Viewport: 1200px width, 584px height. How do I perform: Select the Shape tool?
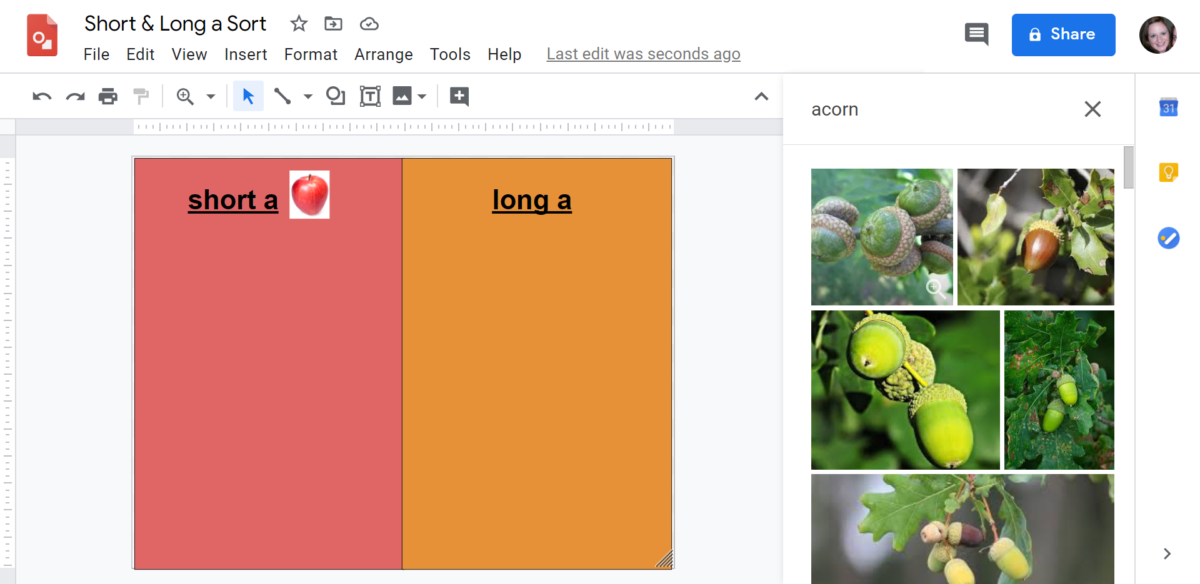336,96
